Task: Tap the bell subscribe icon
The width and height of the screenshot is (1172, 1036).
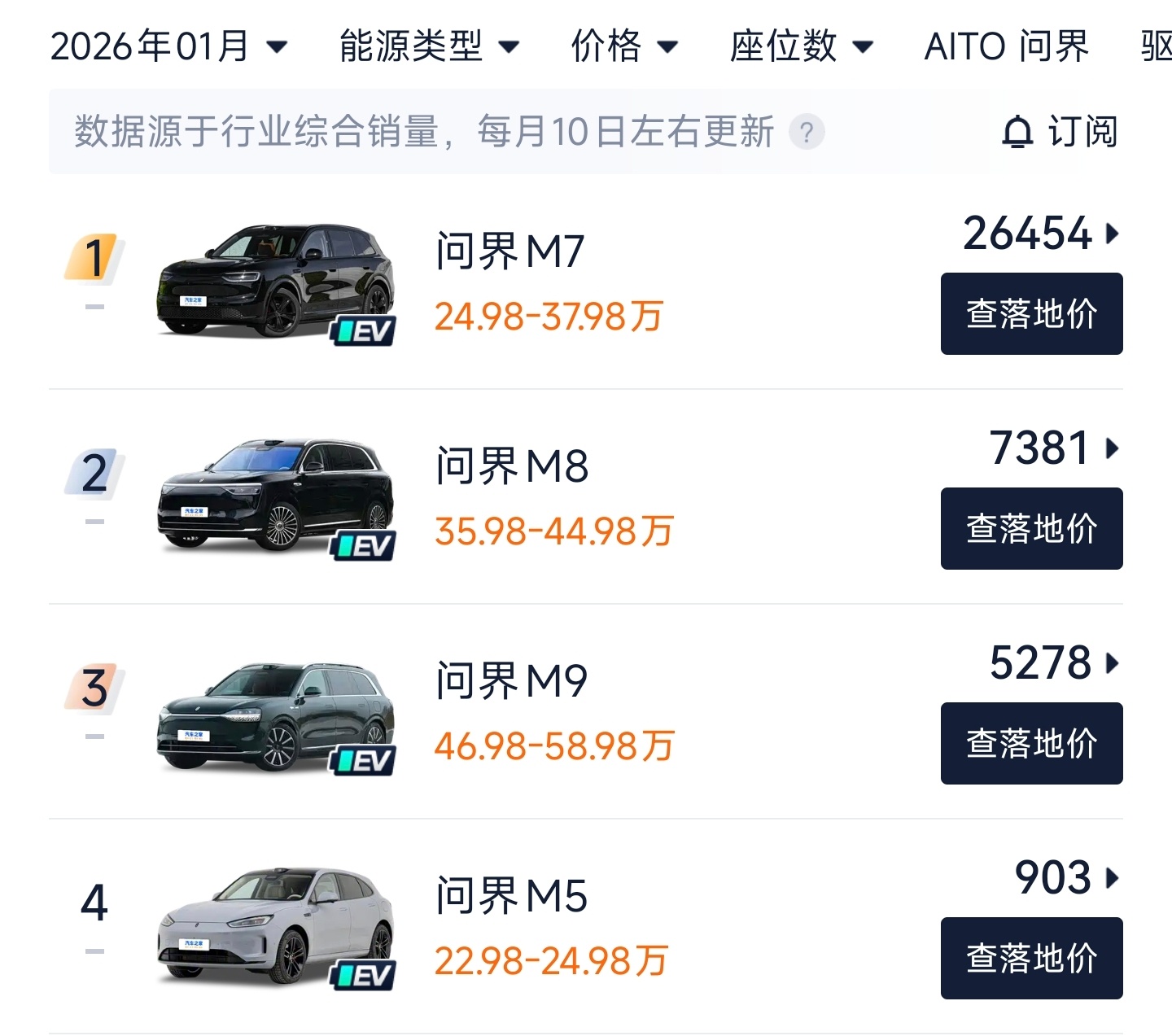Action: [x=1017, y=132]
